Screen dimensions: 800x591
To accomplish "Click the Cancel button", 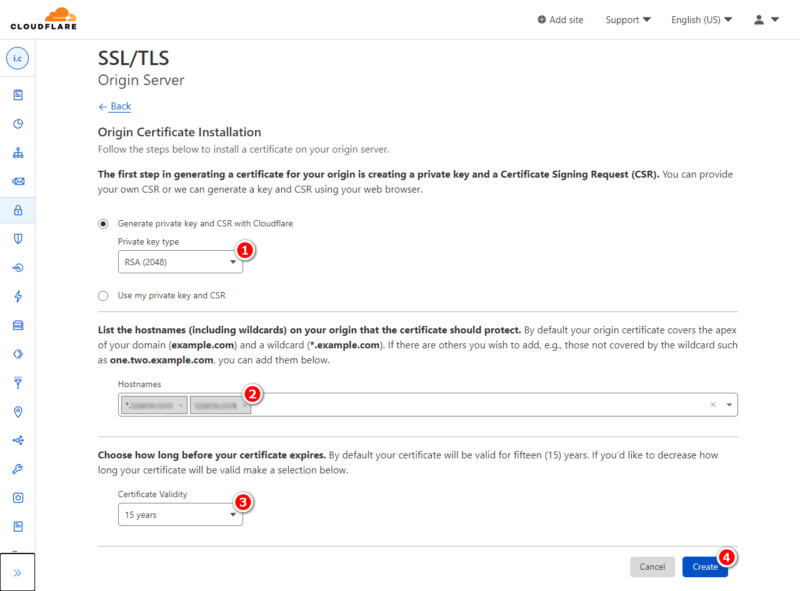I will pos(652,567).
